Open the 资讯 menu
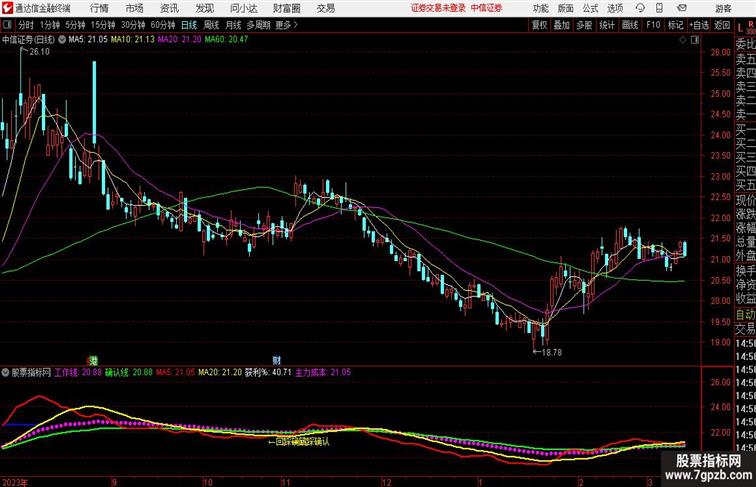Screen dimensions: 756x487 coord(169,8)
